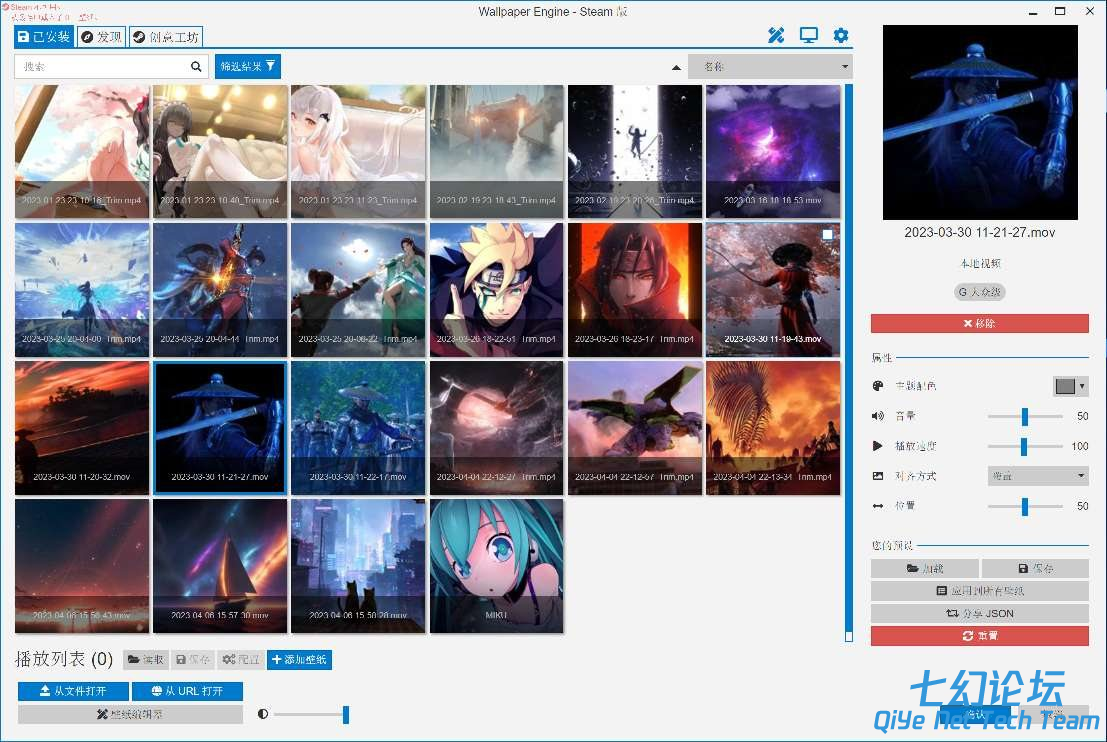Click the playback speed slider handle at 100
This screenshot has width=1107, height=742.
pyautogui.click(x=1024, y=445)
